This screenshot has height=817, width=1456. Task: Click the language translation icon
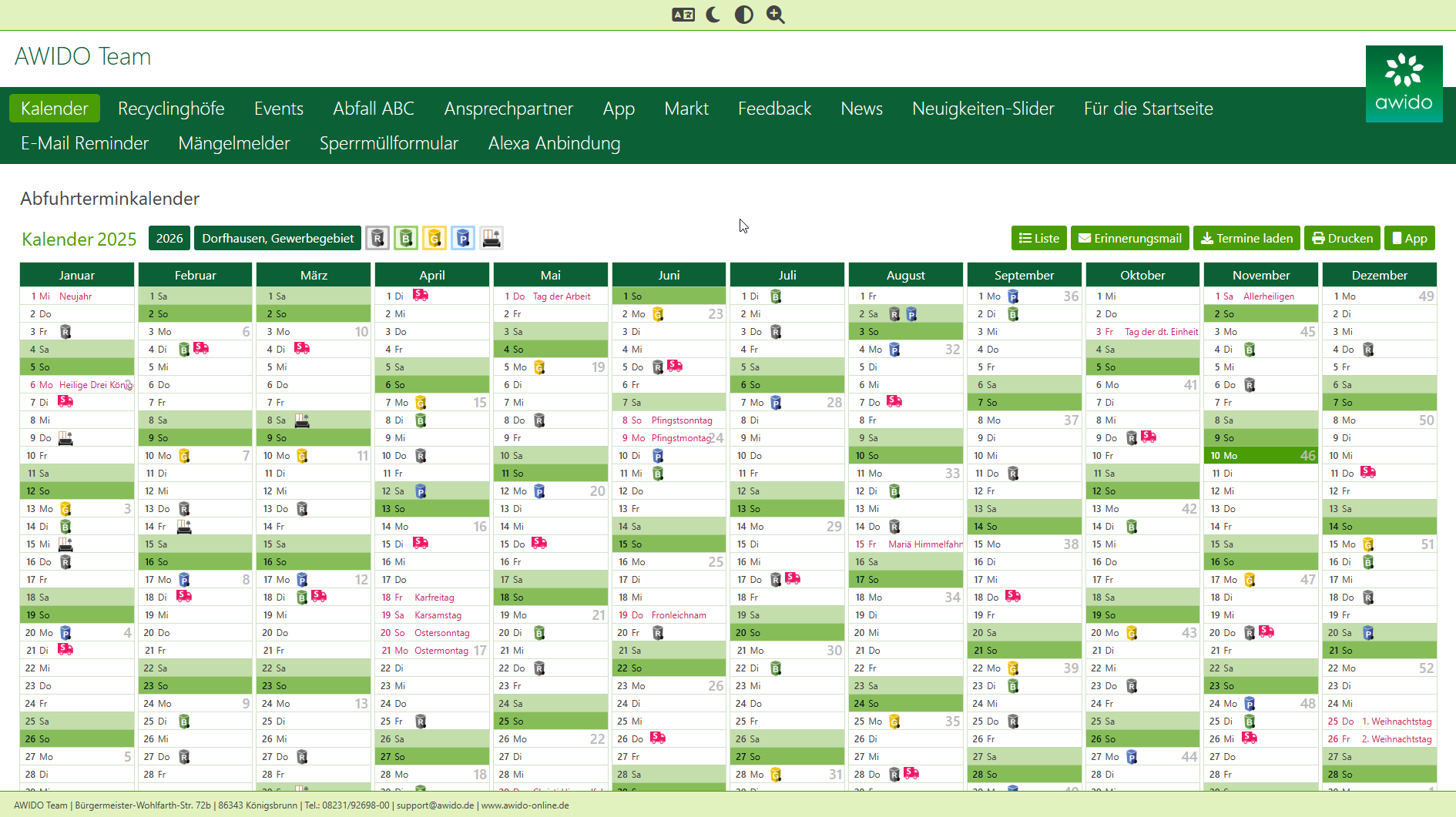tap(683, 15)
